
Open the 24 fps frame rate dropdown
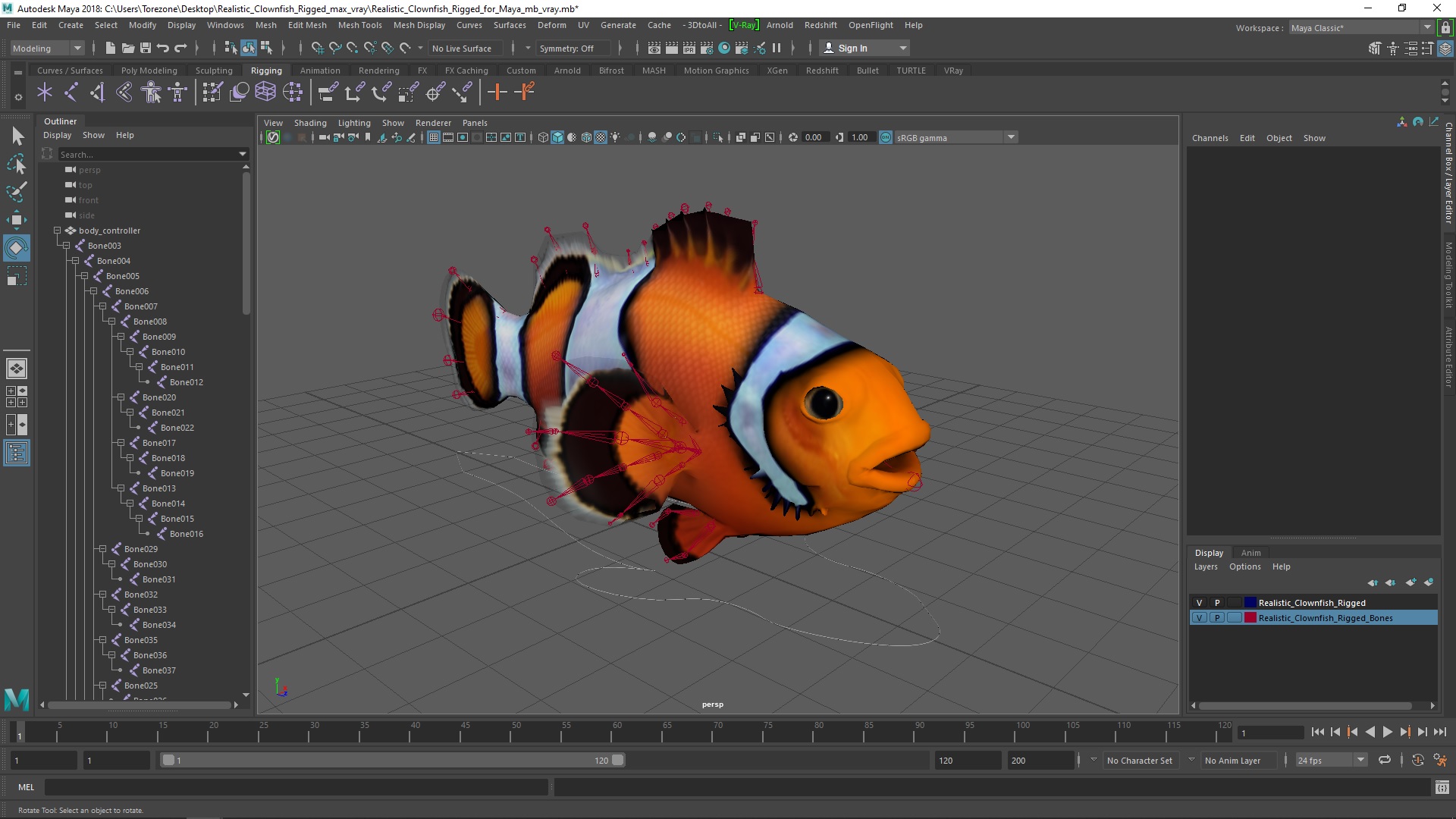1330,760
